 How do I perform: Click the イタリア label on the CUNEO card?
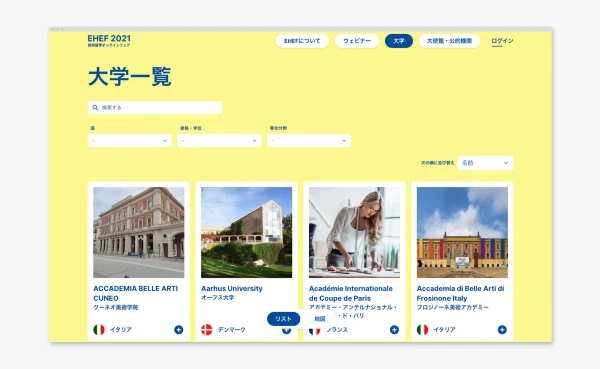coord(121,330)
